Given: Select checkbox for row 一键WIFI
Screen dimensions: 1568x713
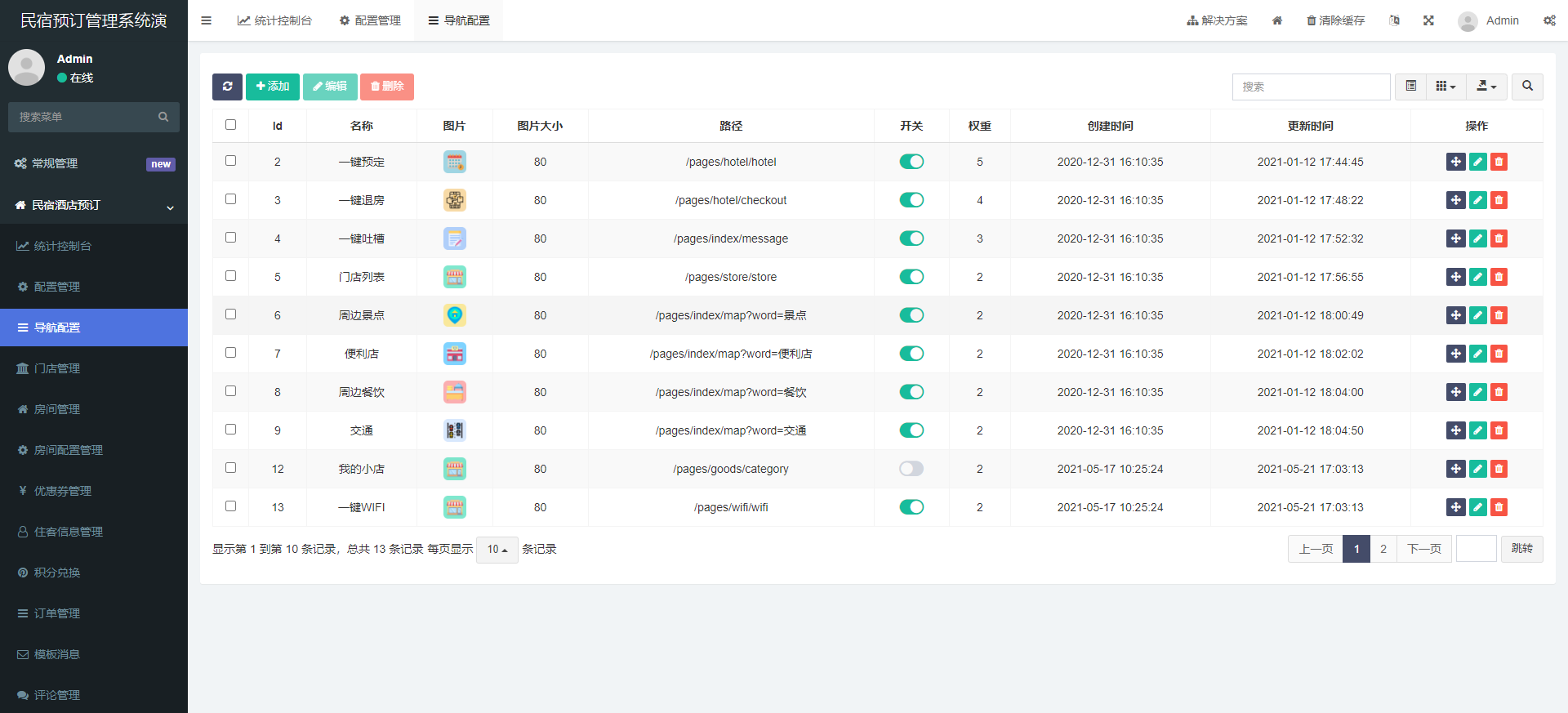Looking at the screenshot, I should coord(230,506).
